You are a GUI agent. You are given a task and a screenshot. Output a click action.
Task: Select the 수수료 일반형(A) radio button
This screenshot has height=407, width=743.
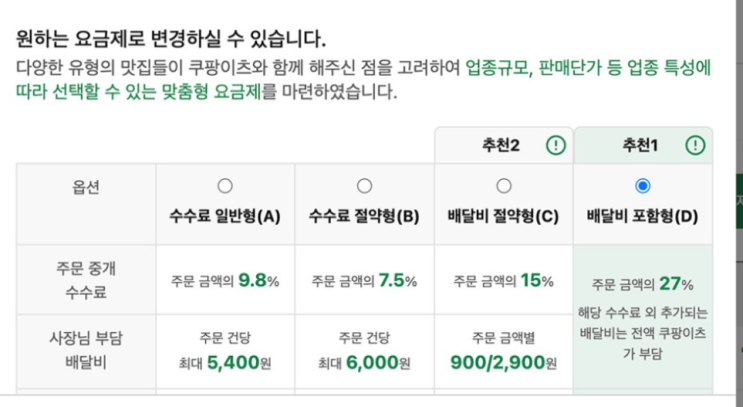click(x=225, y=186)
